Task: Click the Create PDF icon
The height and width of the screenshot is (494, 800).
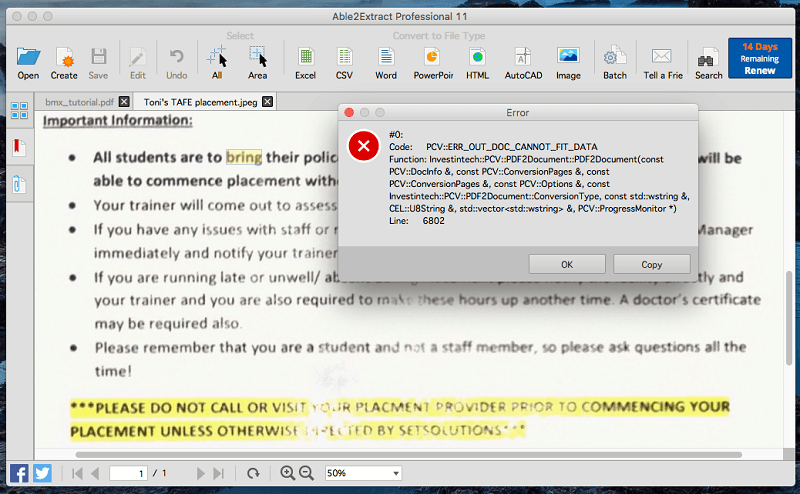Action: click(x=64, y=56)
